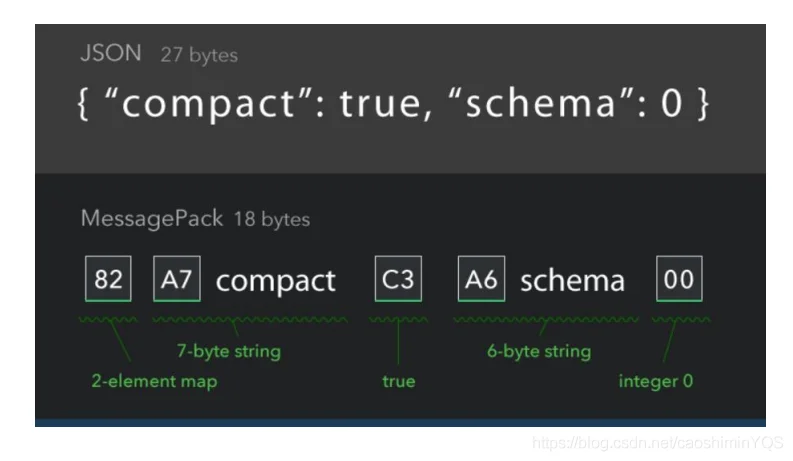Click the C3 byte box
Viewport: 793px width, 461px height.
[x=398, y=279]
